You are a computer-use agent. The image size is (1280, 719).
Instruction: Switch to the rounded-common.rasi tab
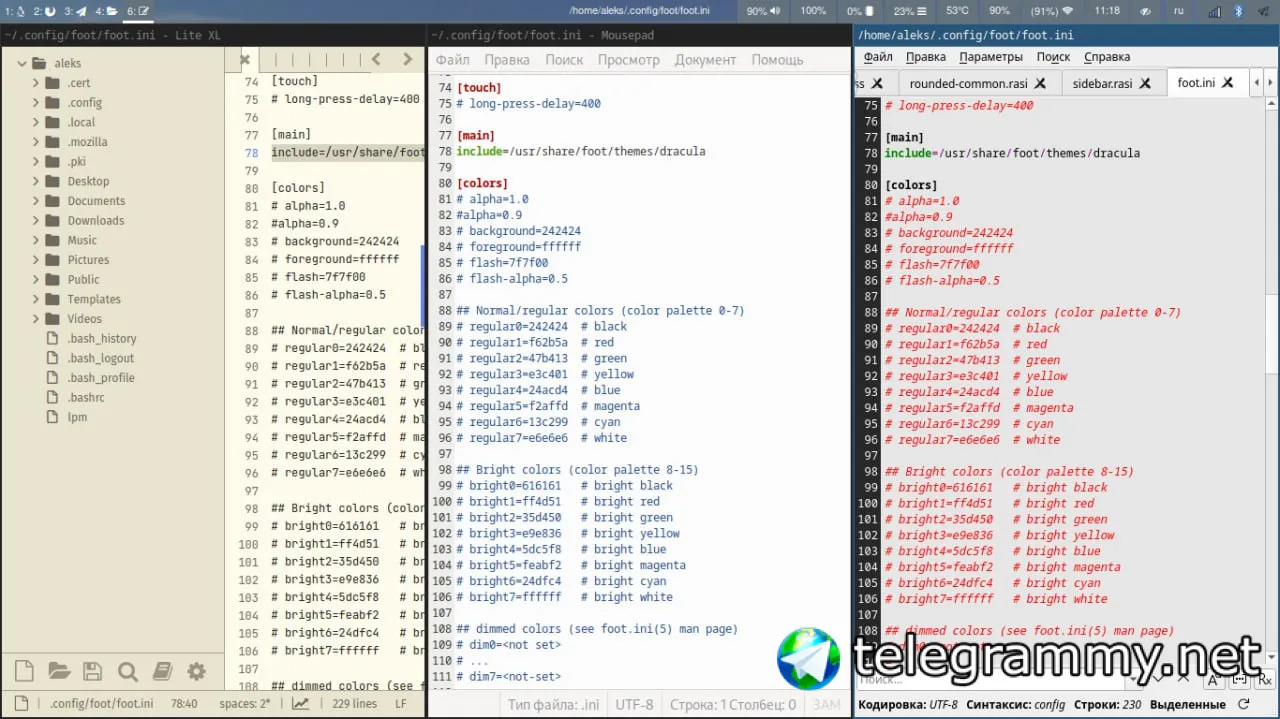[x=968, y=83]
